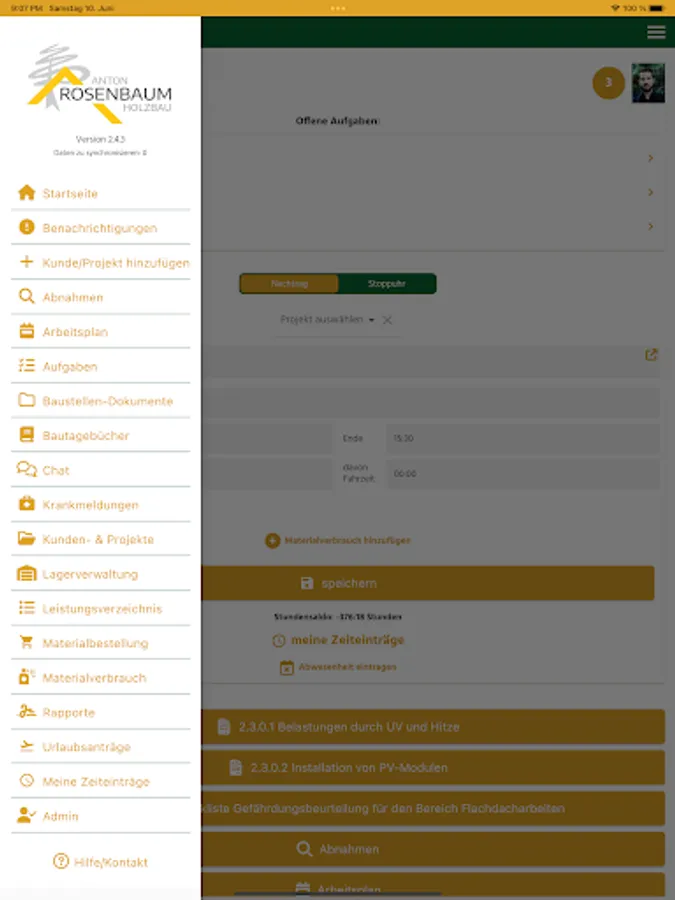Expand the Projekt auswählen dropdown
675x900 pixels.
point(327,319)
